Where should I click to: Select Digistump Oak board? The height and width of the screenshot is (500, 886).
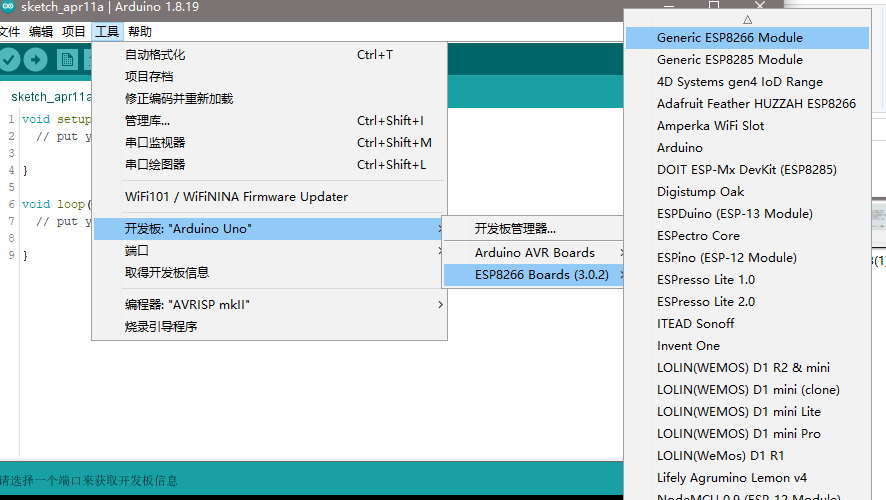[747, 192]
